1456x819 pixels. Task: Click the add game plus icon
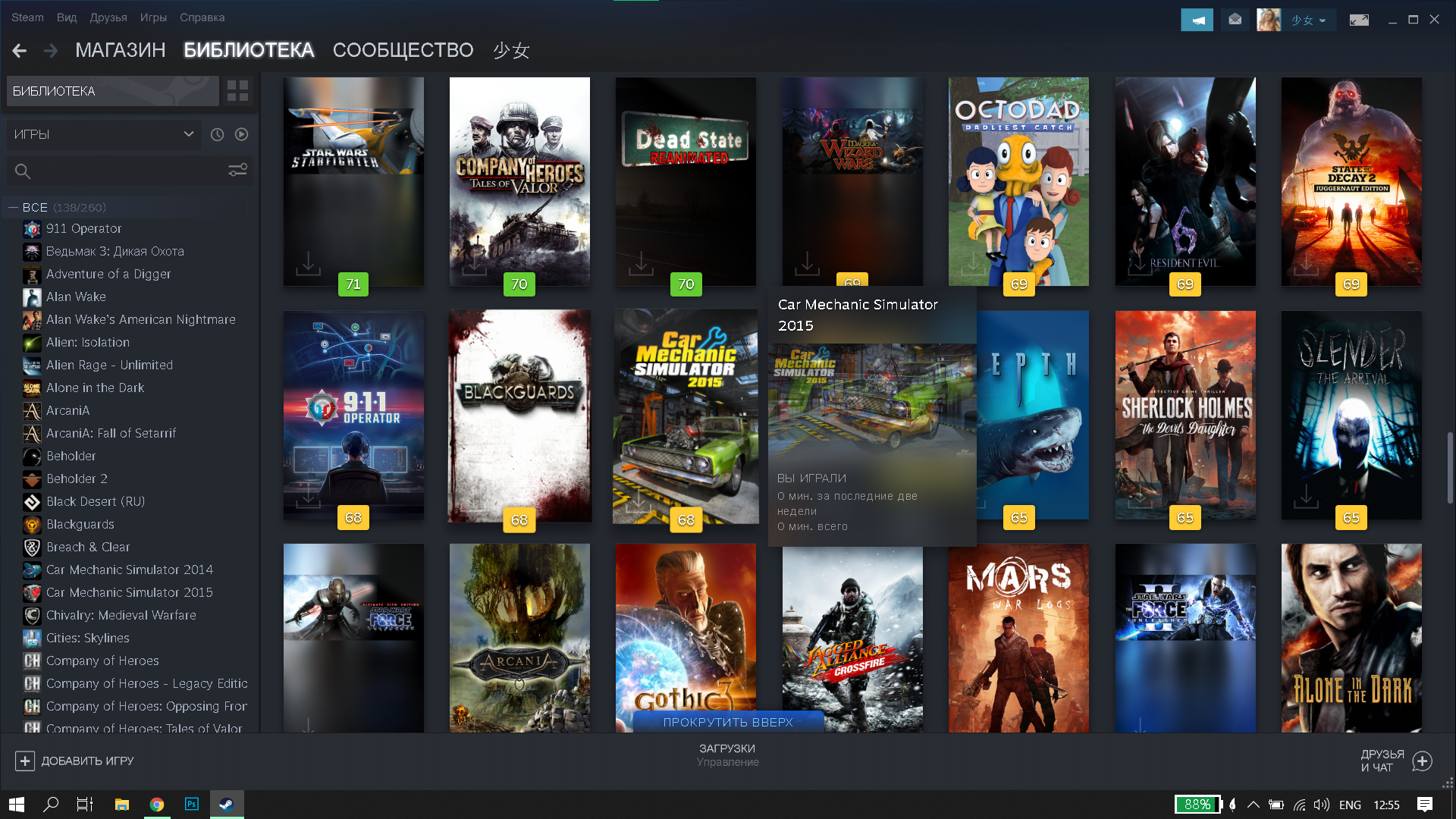pos(24,761)
